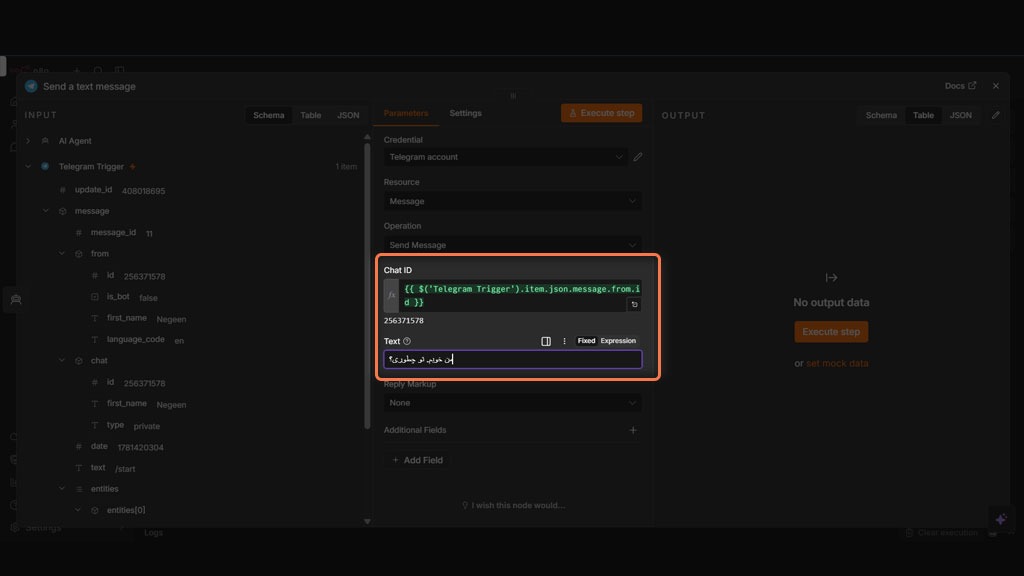Collapse the Telegram Trigger input node

coord(28,167)
